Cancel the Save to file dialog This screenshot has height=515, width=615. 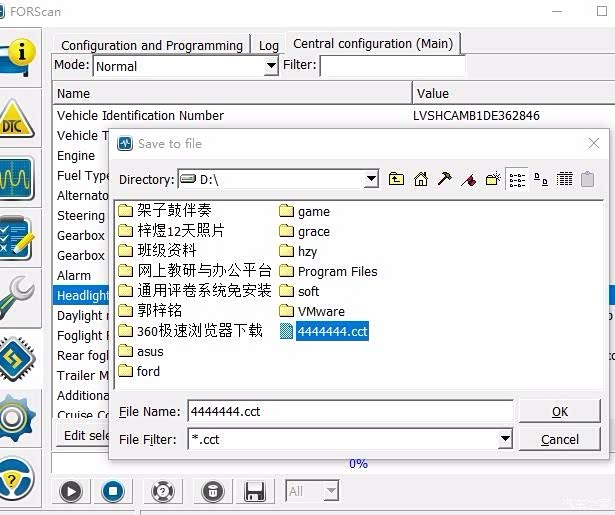(559, 439)
